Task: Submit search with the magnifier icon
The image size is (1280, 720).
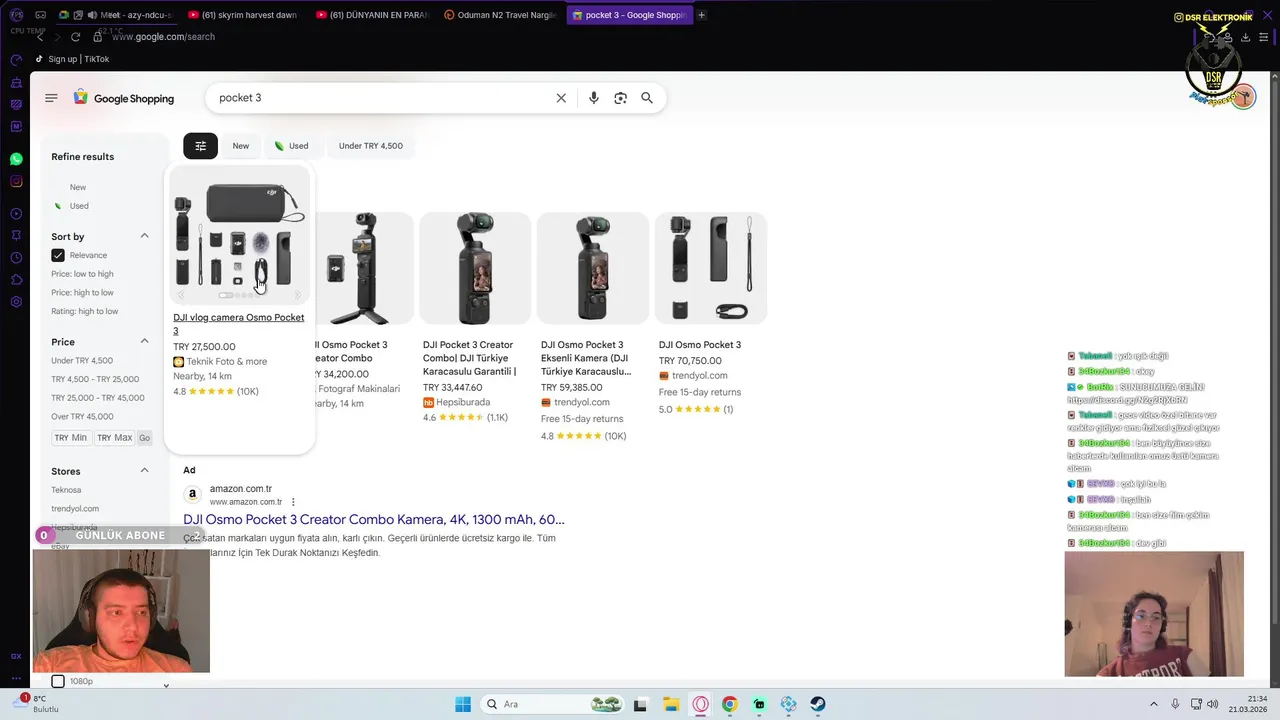Action: [647, 98]
